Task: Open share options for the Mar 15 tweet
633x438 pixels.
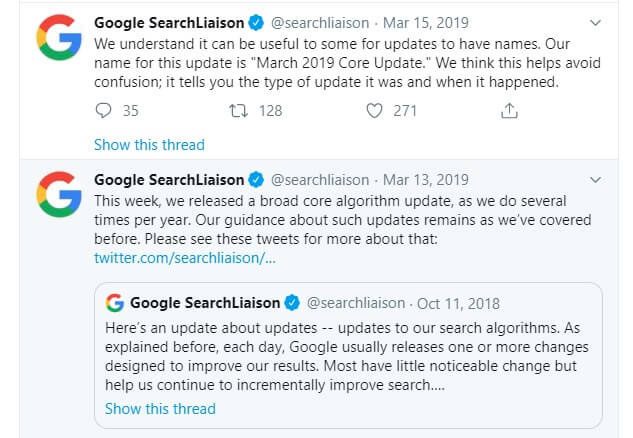Action: click(509, 110)
